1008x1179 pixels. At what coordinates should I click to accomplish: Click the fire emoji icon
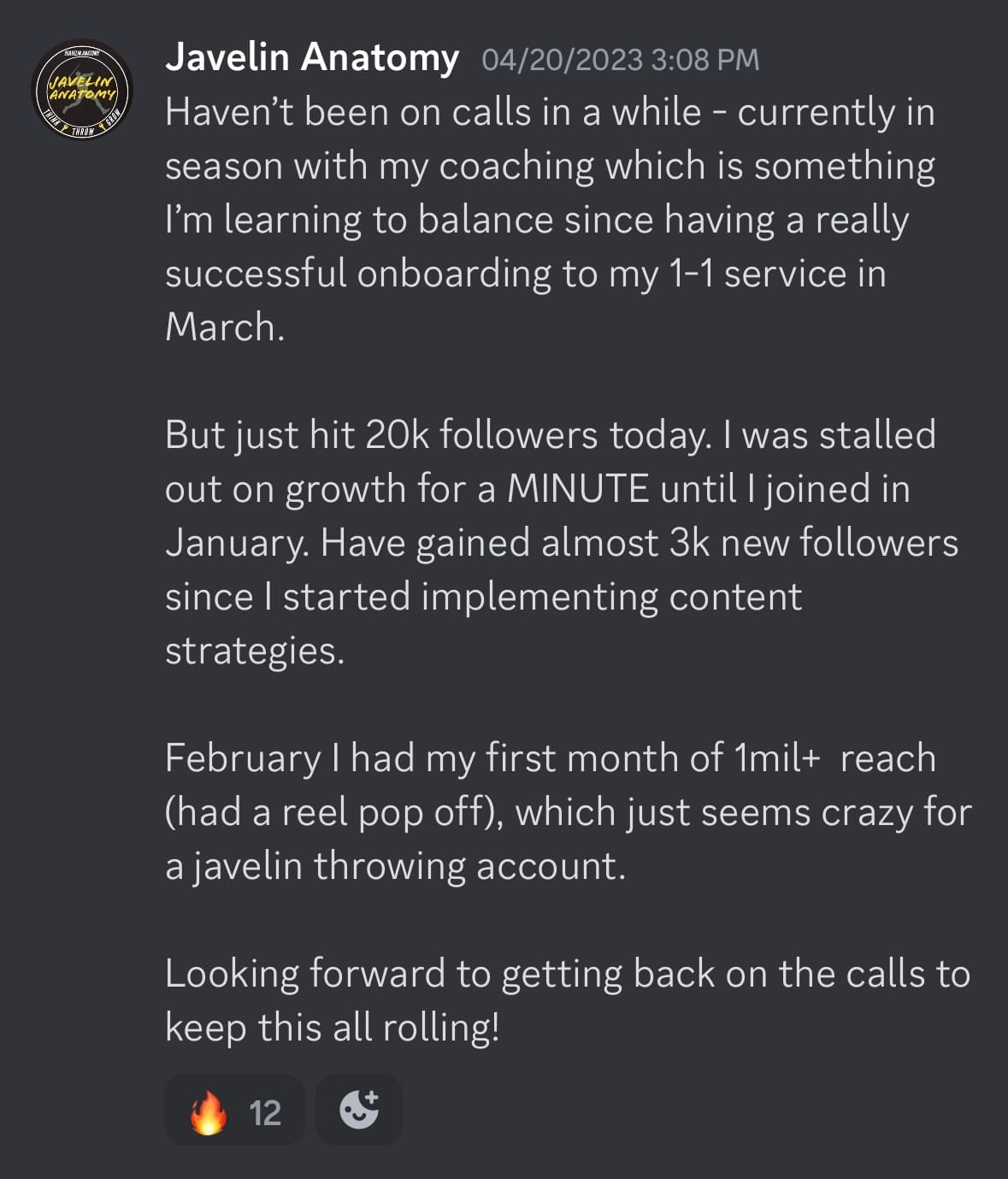209,1112
